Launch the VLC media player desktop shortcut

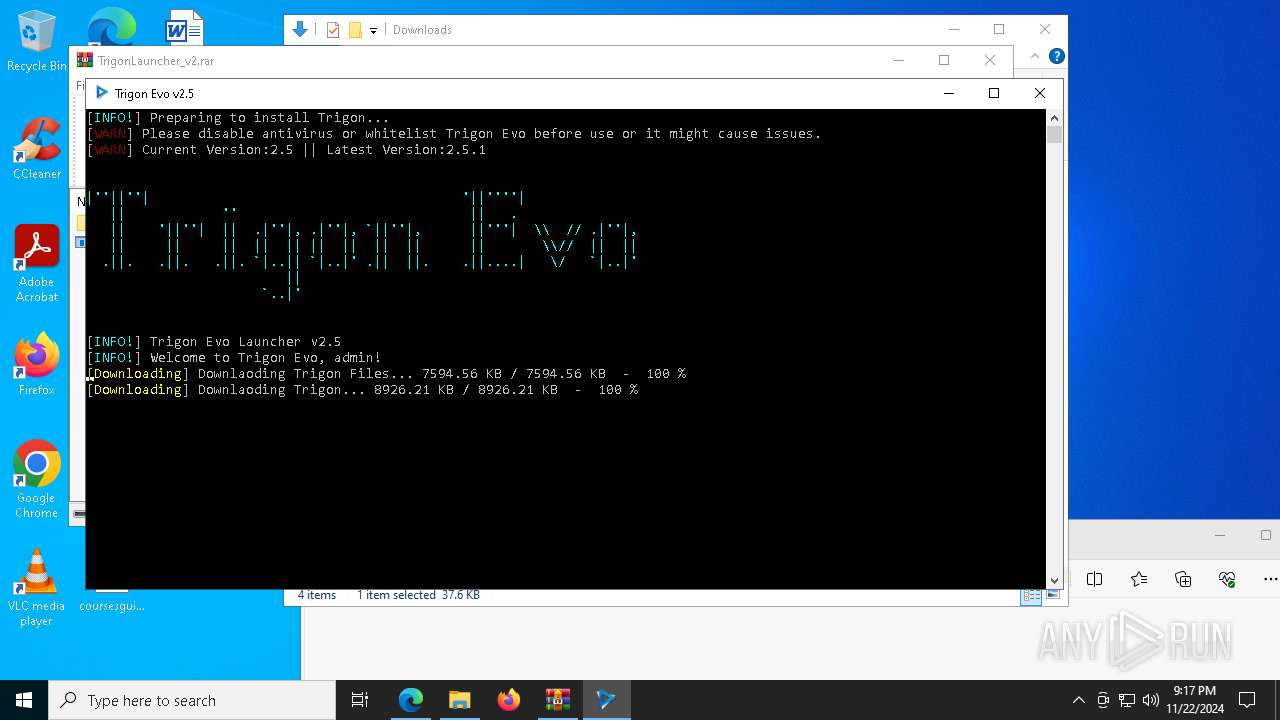pos(37,588)
